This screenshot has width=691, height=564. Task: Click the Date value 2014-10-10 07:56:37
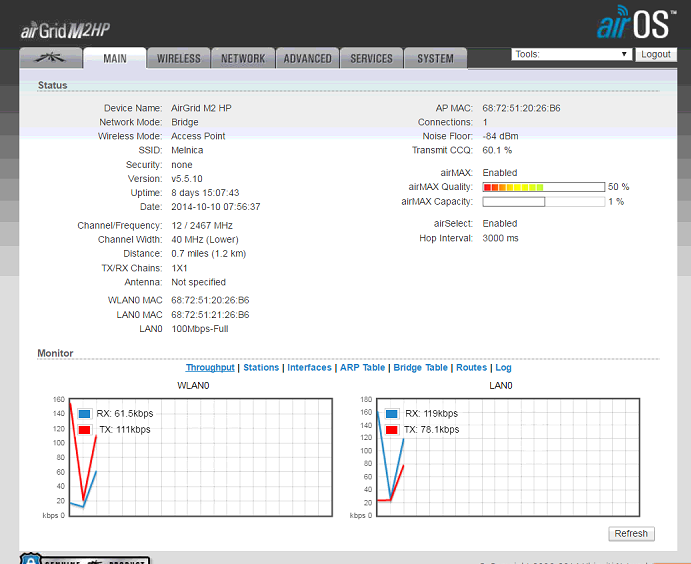[x=215, y=207]
